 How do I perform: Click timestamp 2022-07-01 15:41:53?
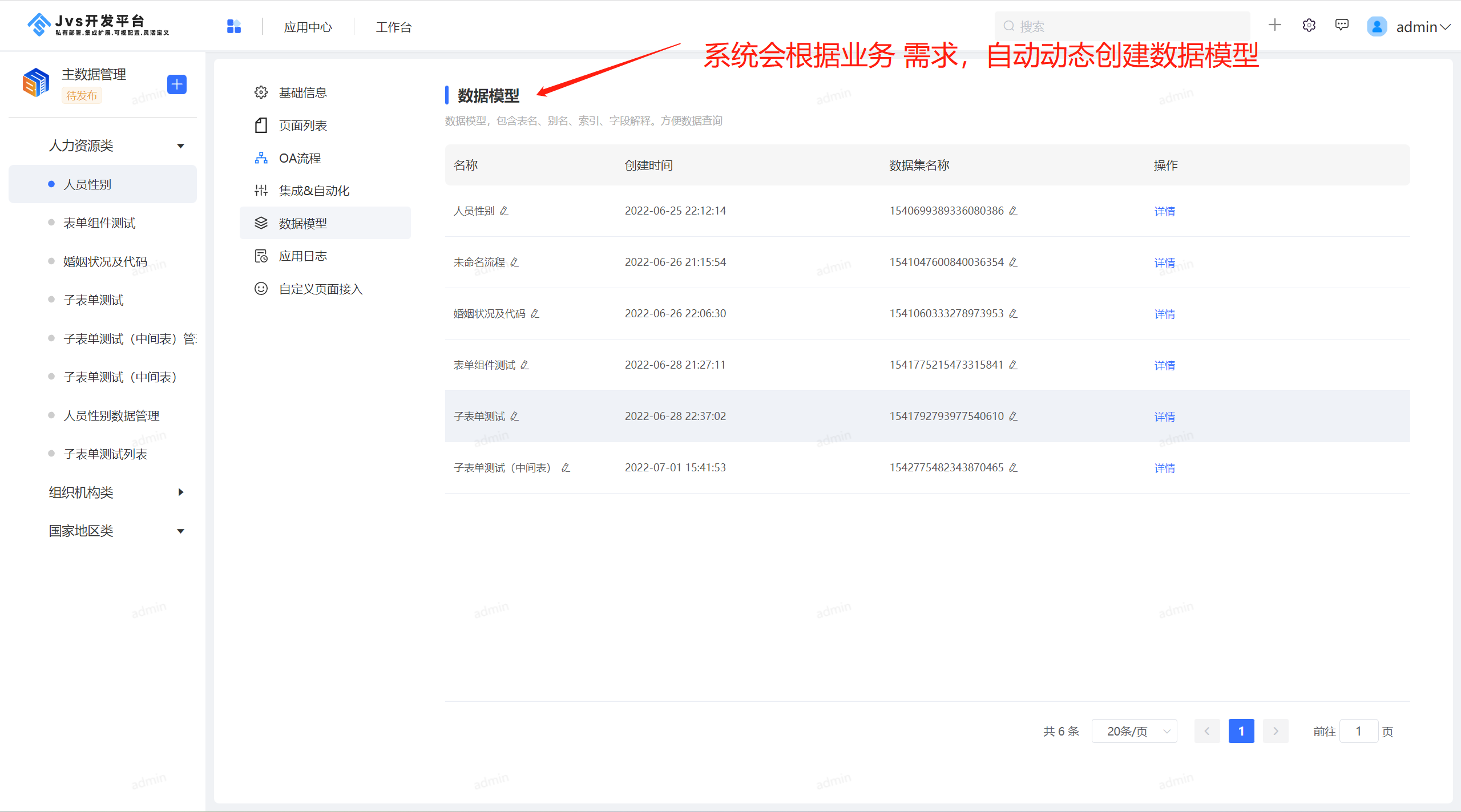(x=675, y=468)
